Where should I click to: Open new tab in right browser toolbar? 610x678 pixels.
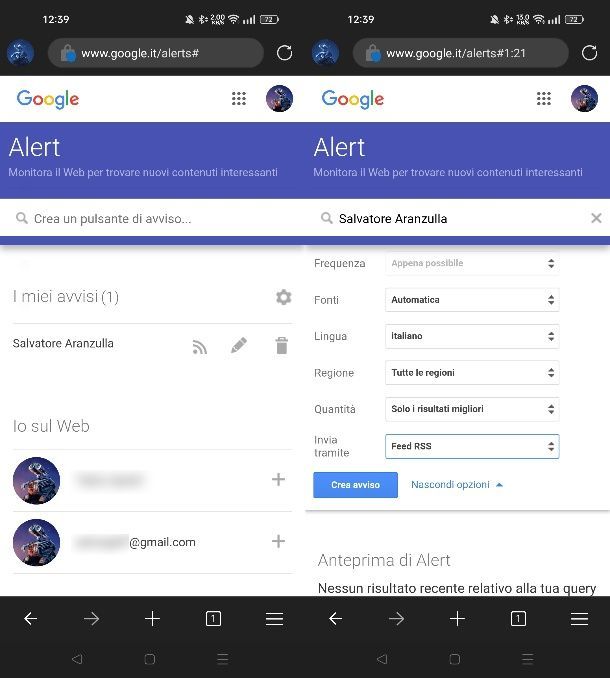click(x=457, y=619)
